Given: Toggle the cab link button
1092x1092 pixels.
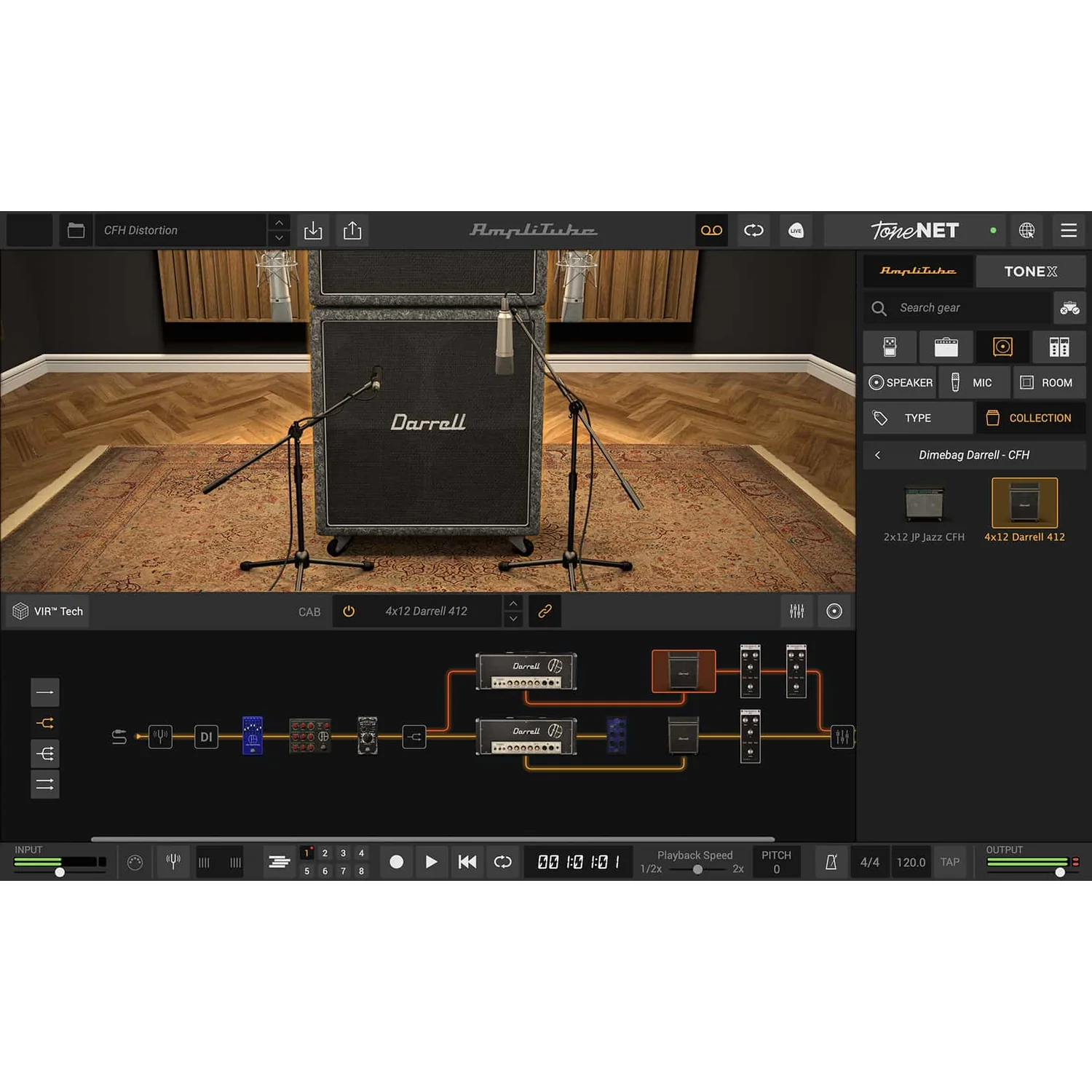Looking at the screenshot, I should coord(545,612).
